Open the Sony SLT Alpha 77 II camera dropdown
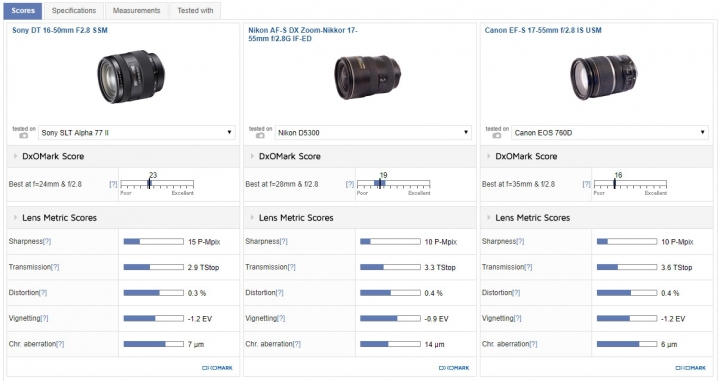720x381 pixels. tap(136, 133)
